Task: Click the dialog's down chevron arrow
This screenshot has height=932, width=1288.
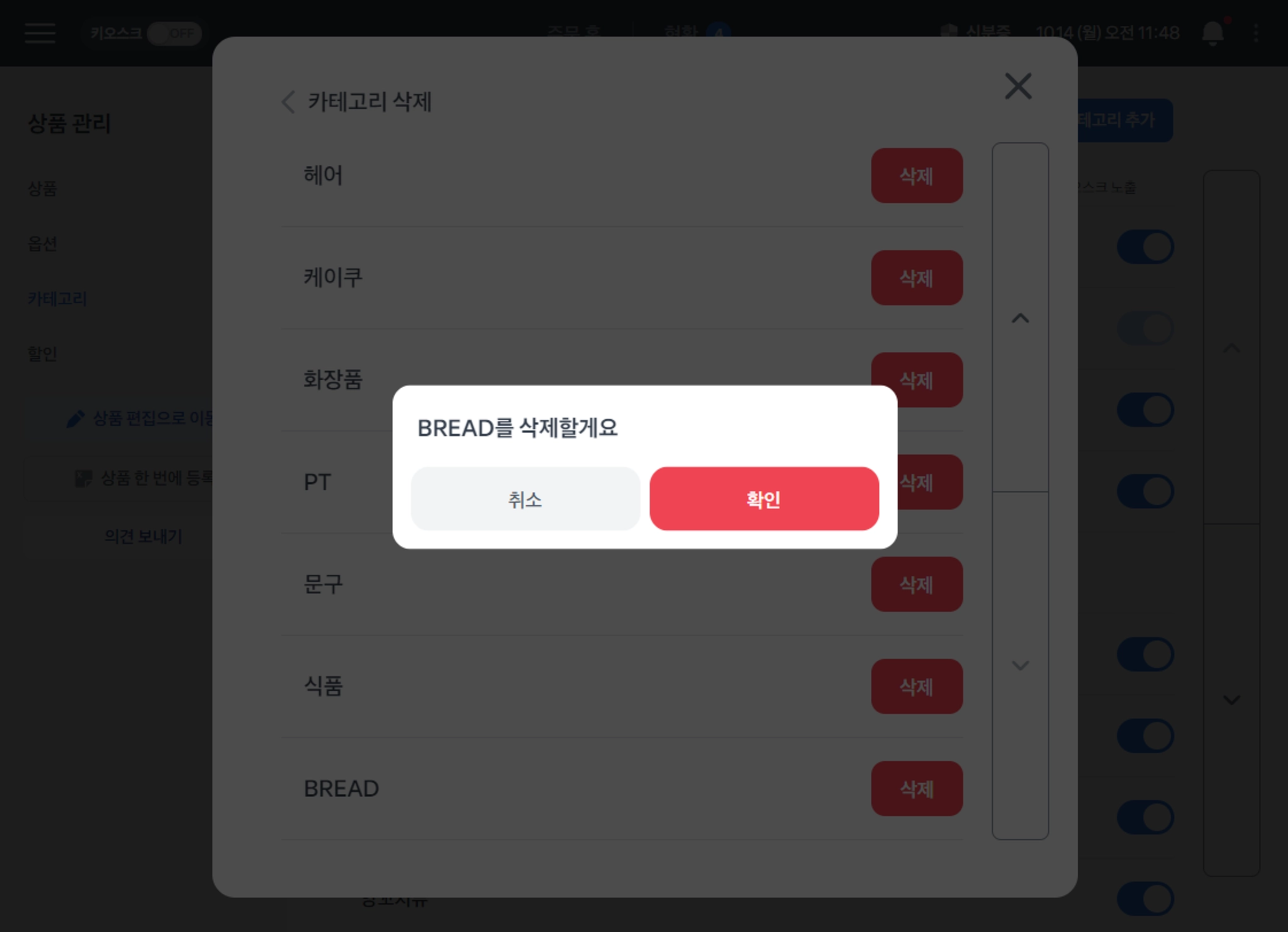Action: 1020,665
